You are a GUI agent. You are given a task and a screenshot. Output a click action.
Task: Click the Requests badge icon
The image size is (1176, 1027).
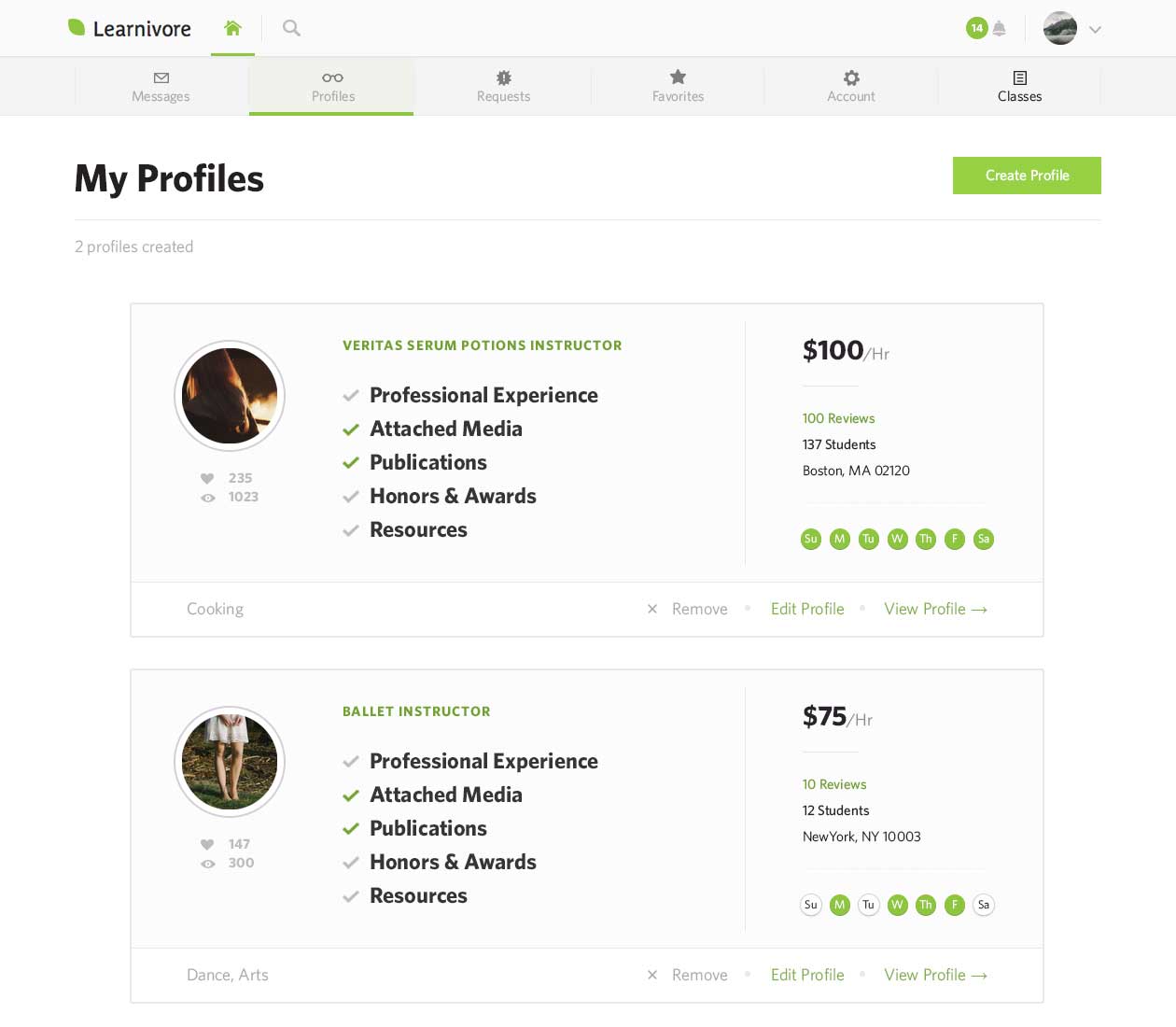click(x=504, y=77)
